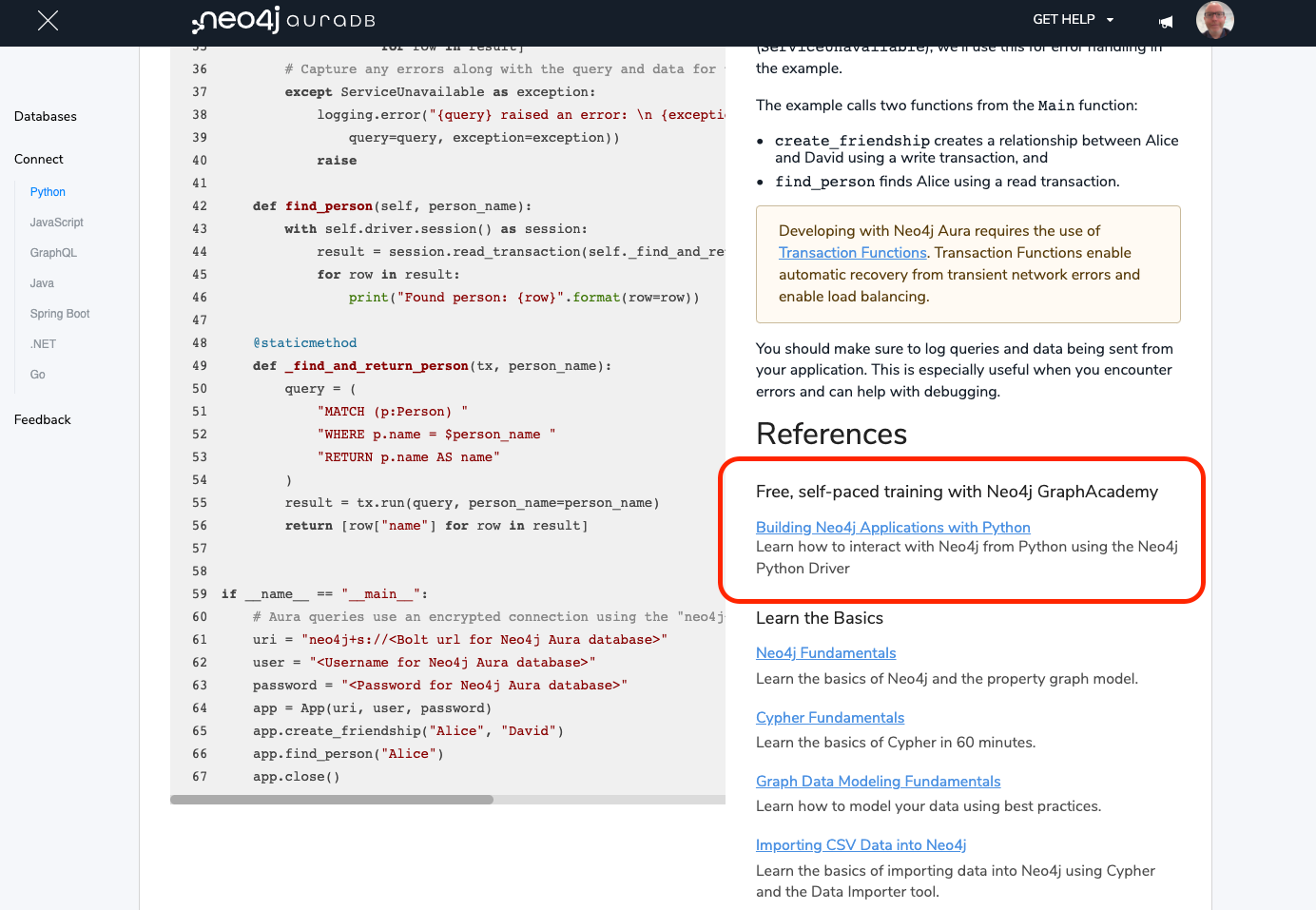Click the "MATCH (p:Person)" query string
Image resolution: width=1316 pixels, height=910 pixels.
[393, 412]
